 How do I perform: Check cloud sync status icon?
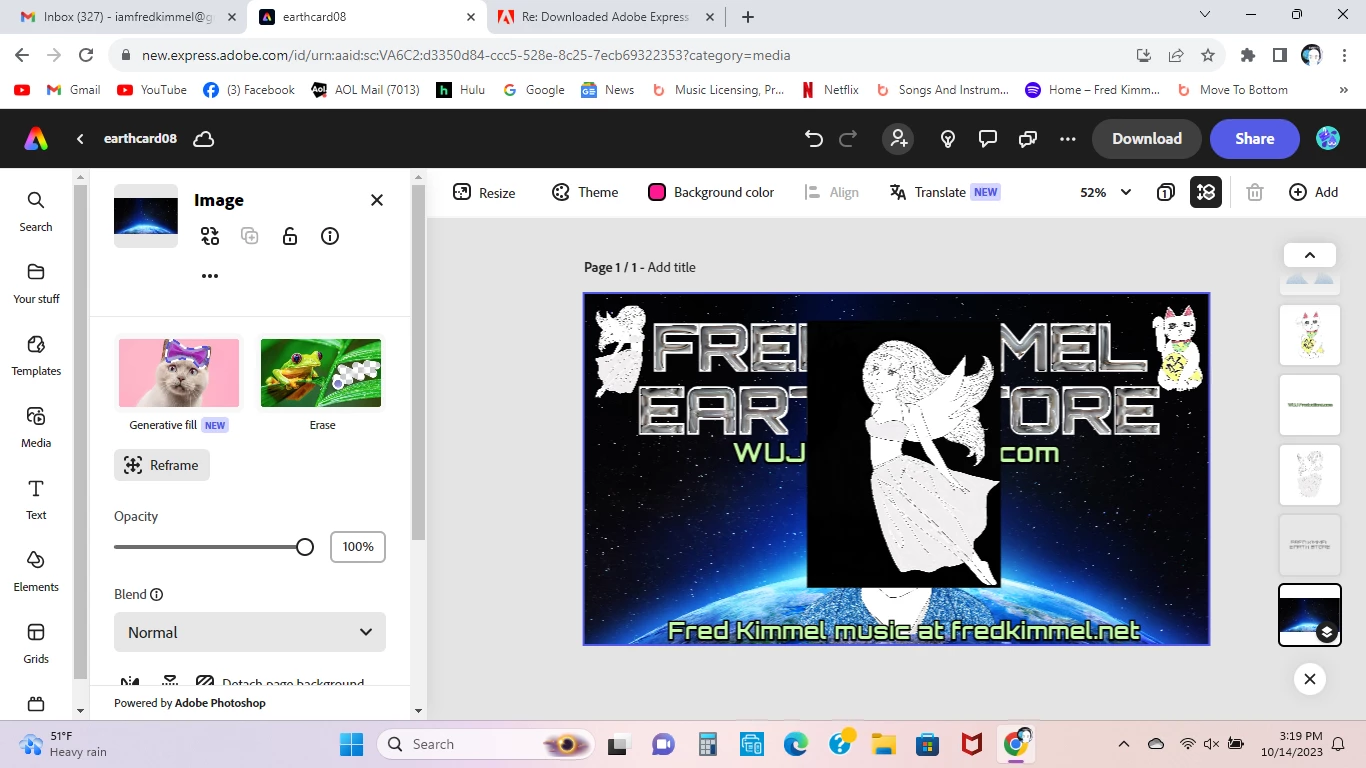point(204,139)
